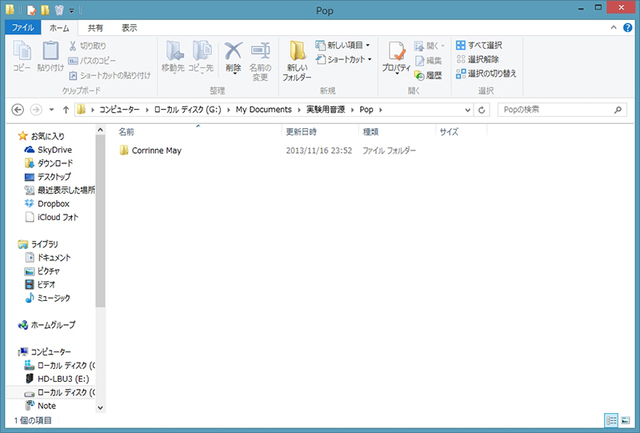Open SkyDrive in favorites
640x433 pixels.
coord(48,150)
